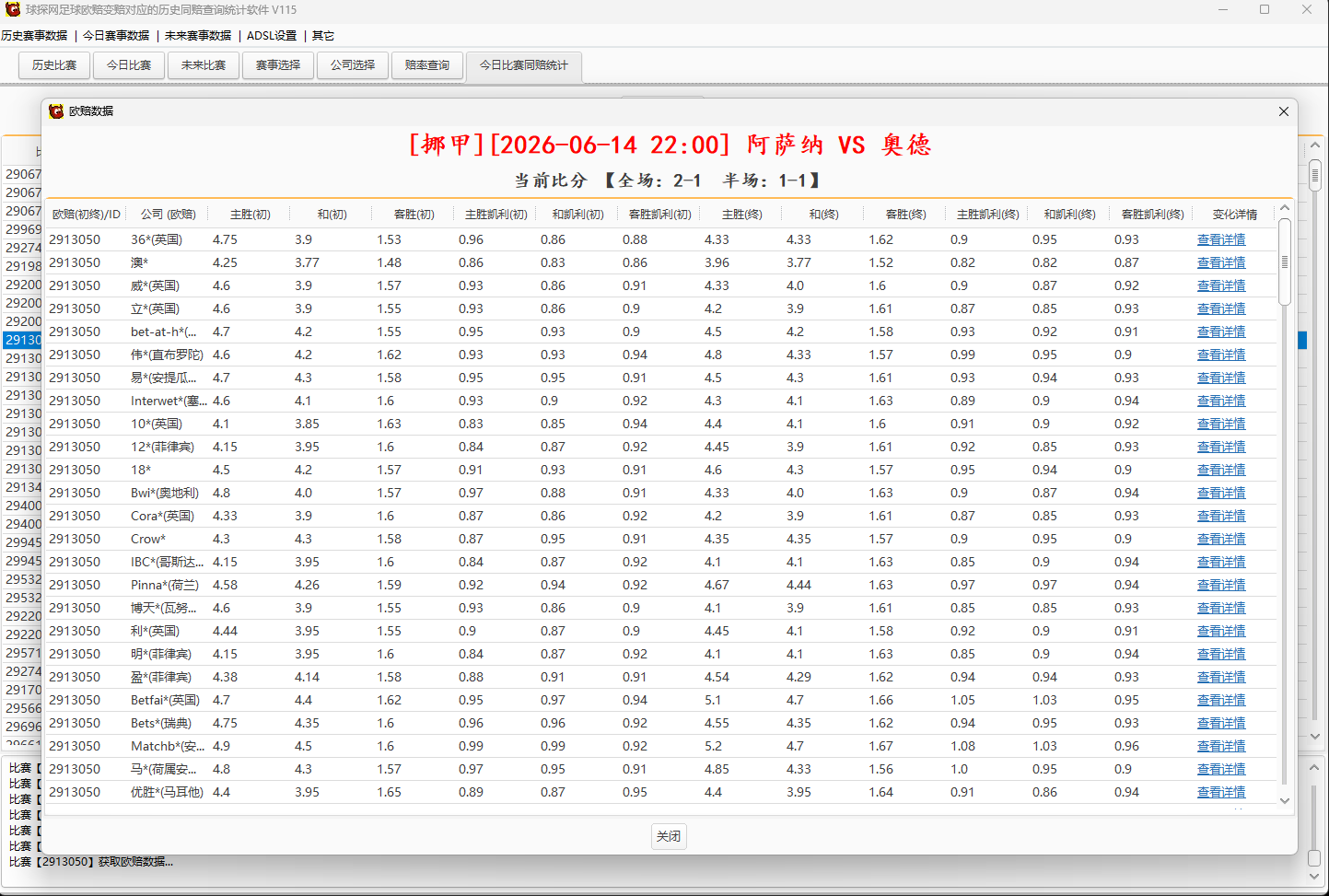
Task: Switch to the 赔率查询 tab
Action: (x=427, y=65)
